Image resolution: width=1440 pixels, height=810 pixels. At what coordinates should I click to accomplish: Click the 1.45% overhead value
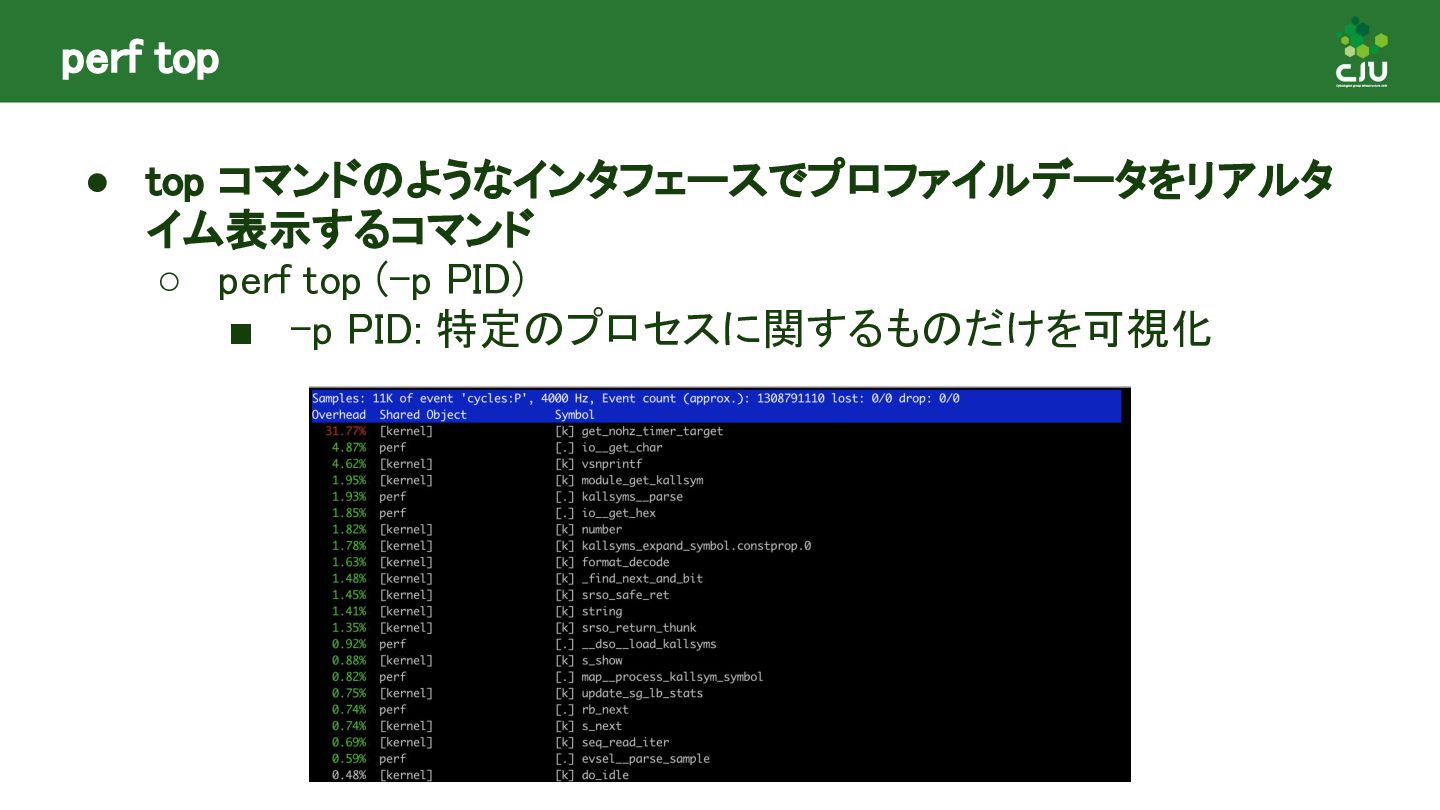[349, 595]
